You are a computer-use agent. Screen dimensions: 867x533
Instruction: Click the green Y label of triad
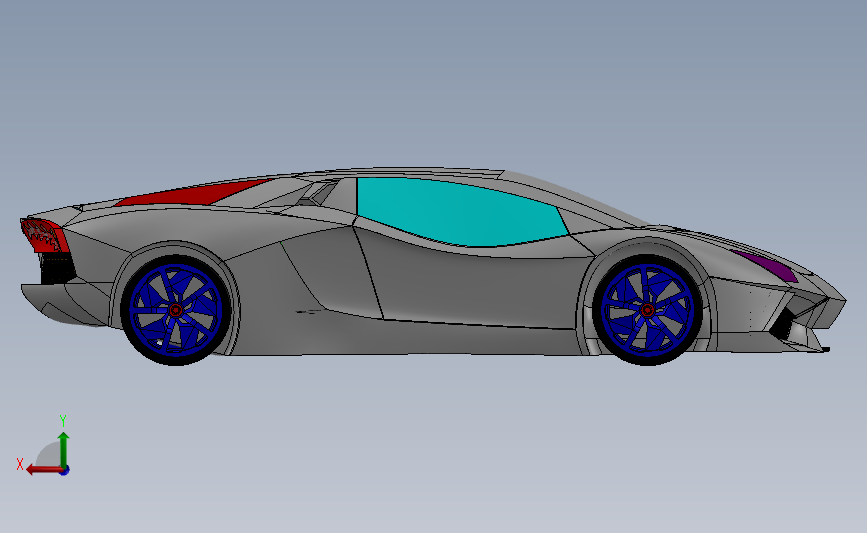pyautogui.click(x=62, y=421)
